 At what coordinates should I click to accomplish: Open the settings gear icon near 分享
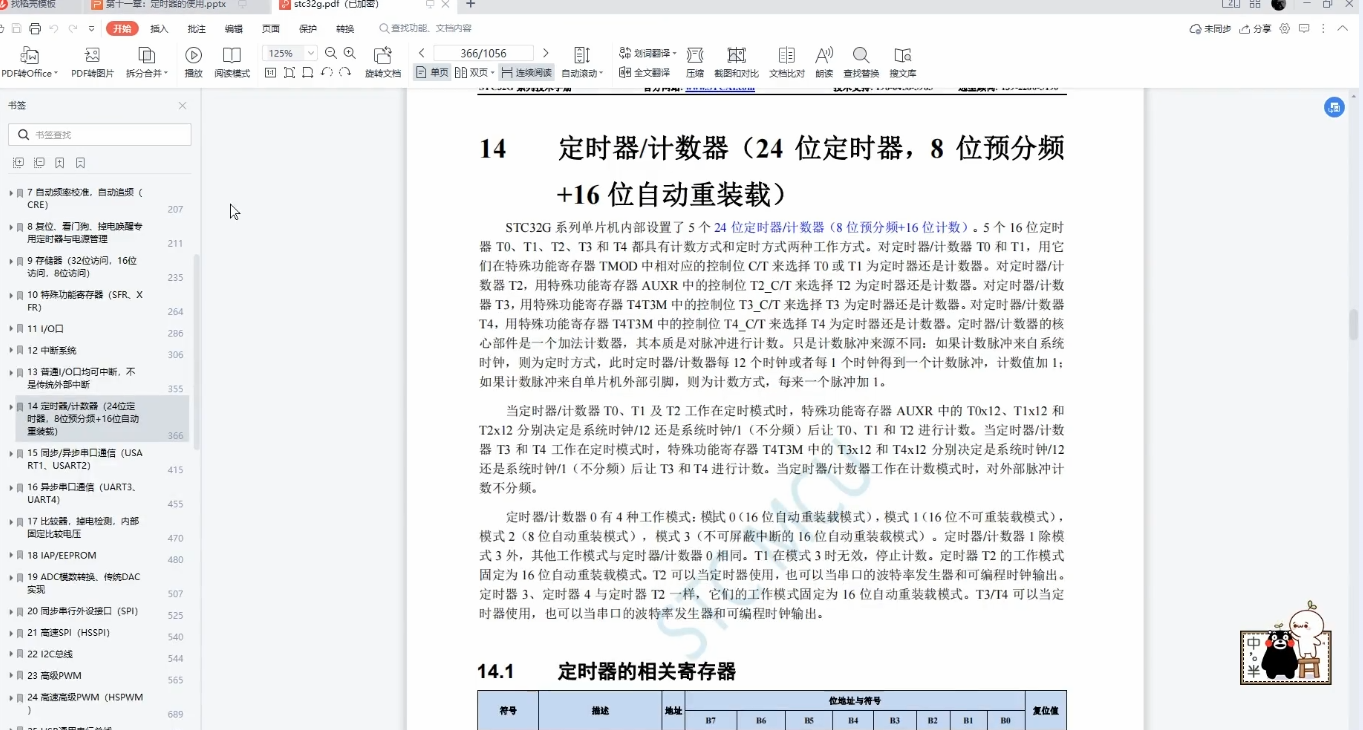(x=1285, y=29)
